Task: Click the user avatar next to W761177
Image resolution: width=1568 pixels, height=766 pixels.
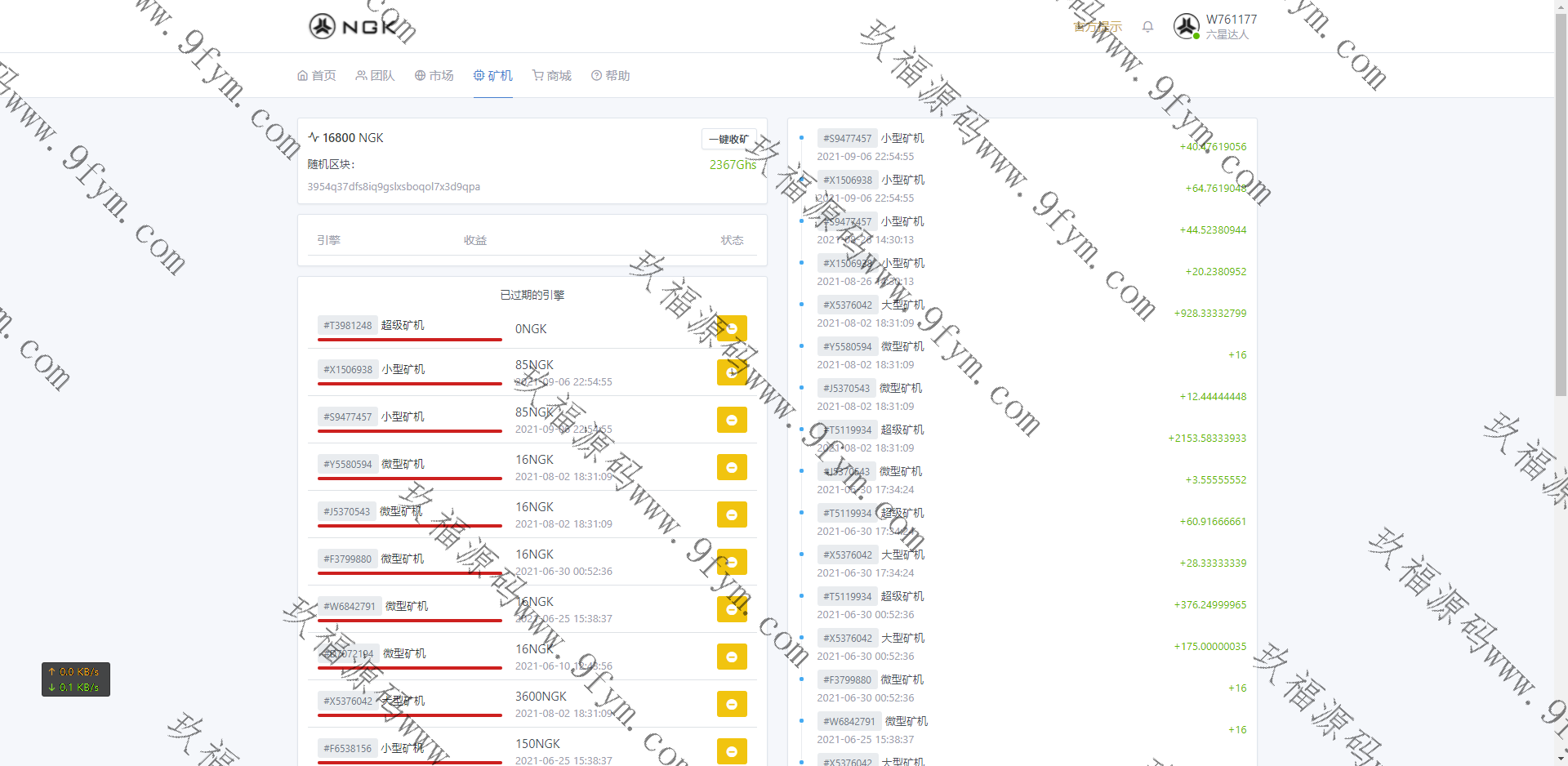Action: pos(1186,26)
